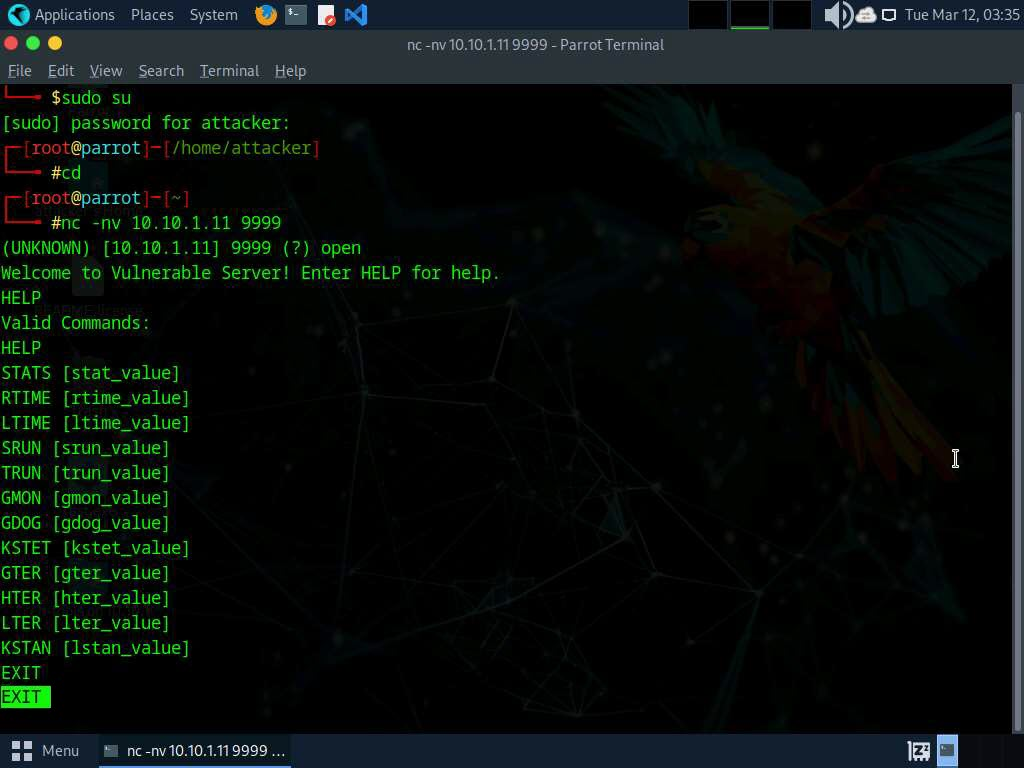Expand the System menu

pos(213,15)
